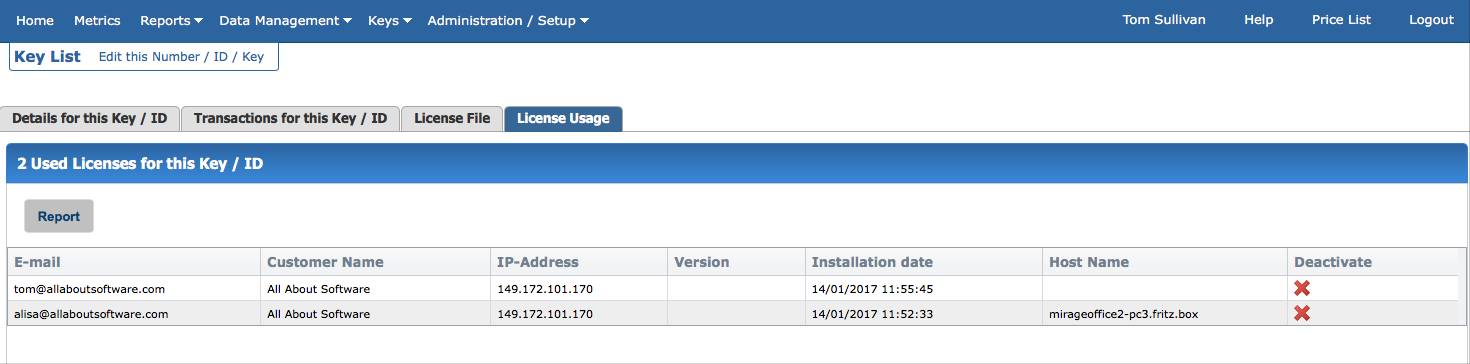
Task: Open Tom Sullivan user profile
Action: pos(1164,20)
